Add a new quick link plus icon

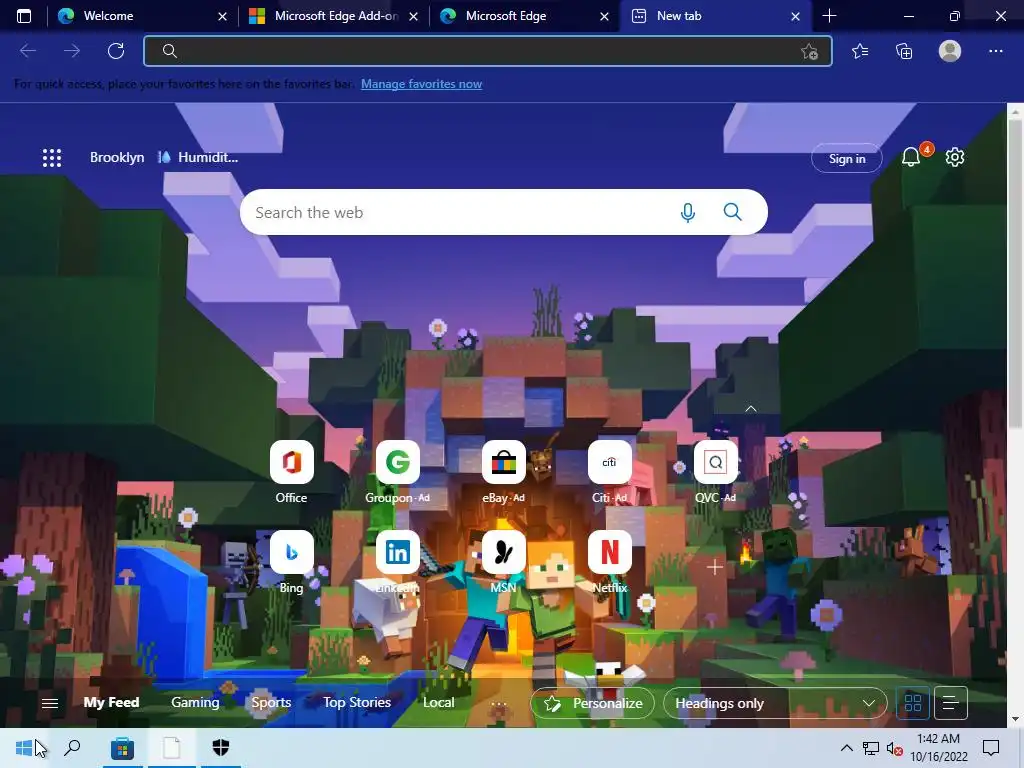(715, 567)
